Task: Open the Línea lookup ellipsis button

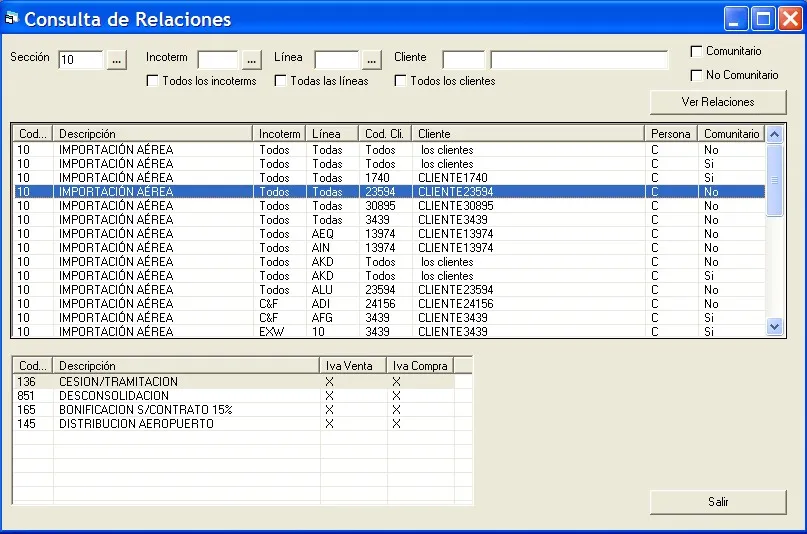Action: (x=372, y=60)
